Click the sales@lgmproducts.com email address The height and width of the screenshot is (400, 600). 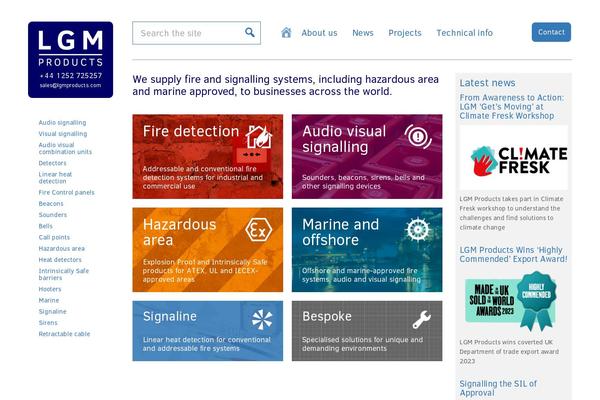coord(70,85)
